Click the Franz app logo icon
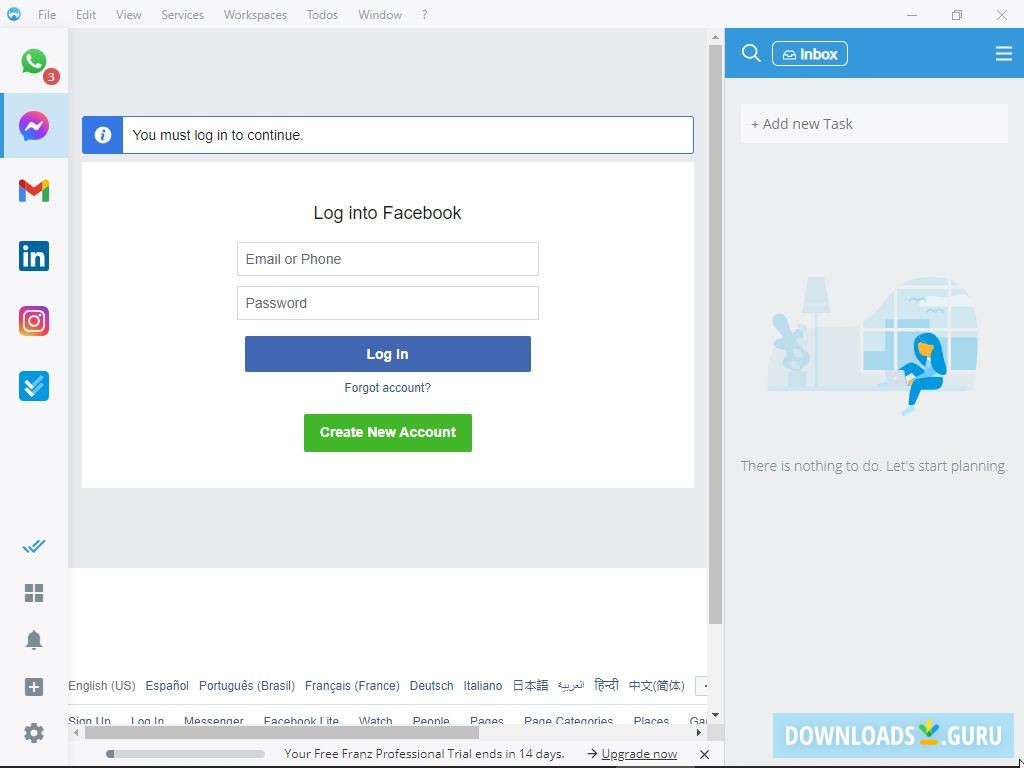The height and width of the screenshot is (768, 1024). coord(14,14)
